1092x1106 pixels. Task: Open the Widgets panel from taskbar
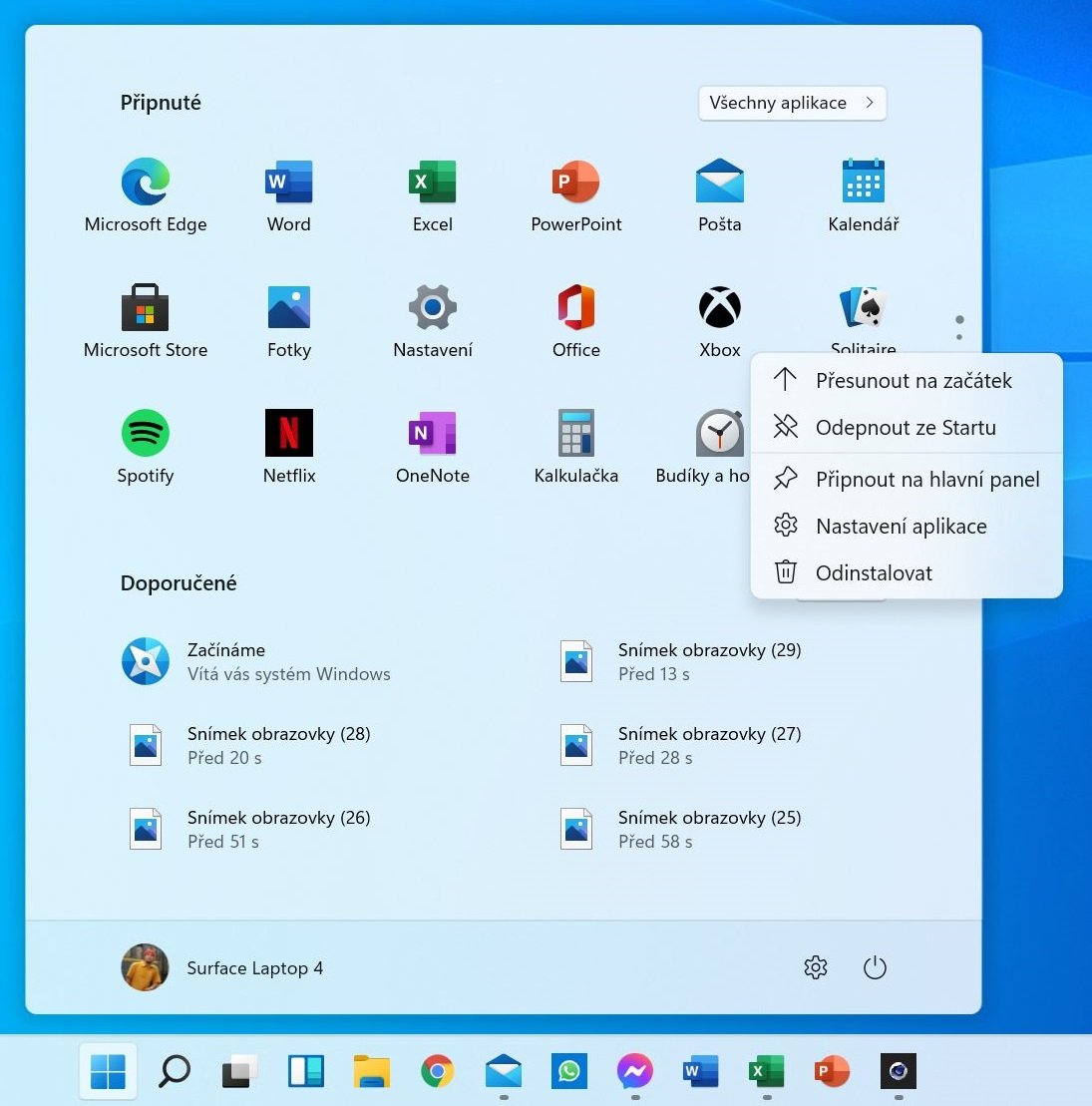click(x=305, y=1071)
